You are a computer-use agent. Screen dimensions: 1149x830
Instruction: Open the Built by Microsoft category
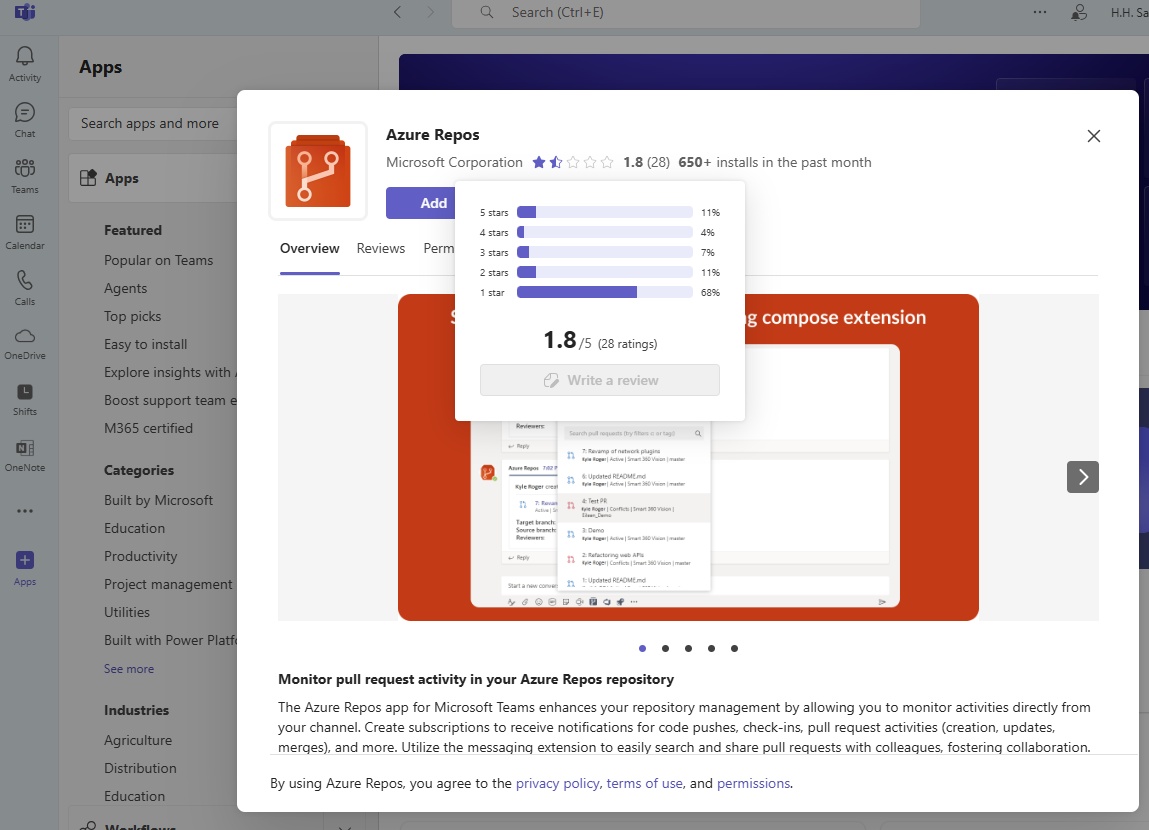[x=158, y=500]
